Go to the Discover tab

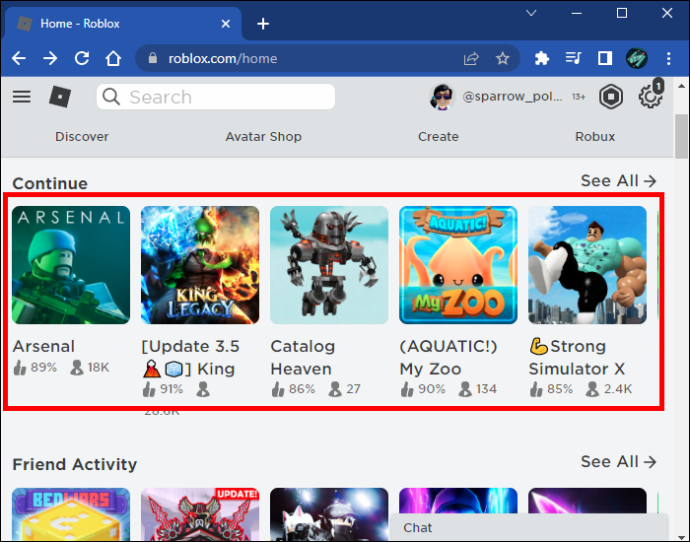pyautogui.click(x=82, y=137)
